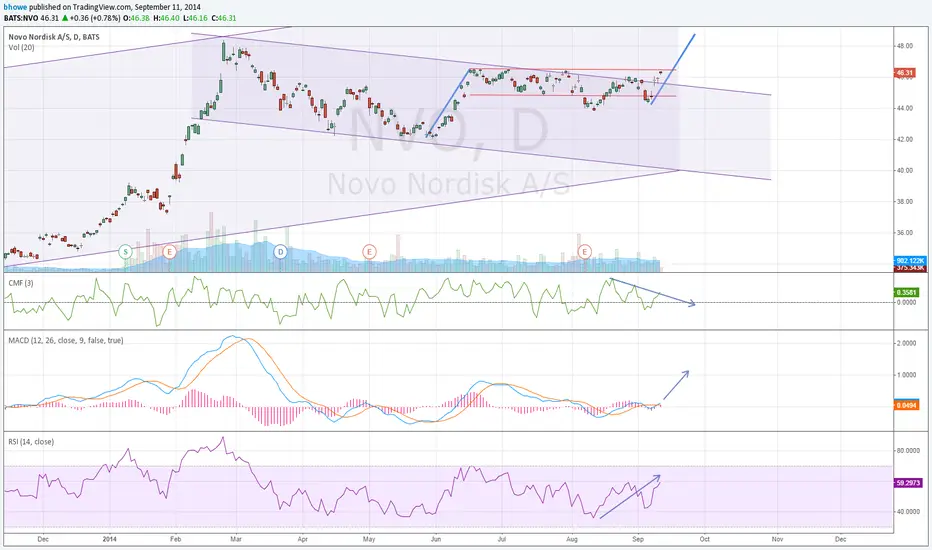Click the green 0.3581 CMF value tag
Screen dimensions: 932x550
tap(906, 293)
